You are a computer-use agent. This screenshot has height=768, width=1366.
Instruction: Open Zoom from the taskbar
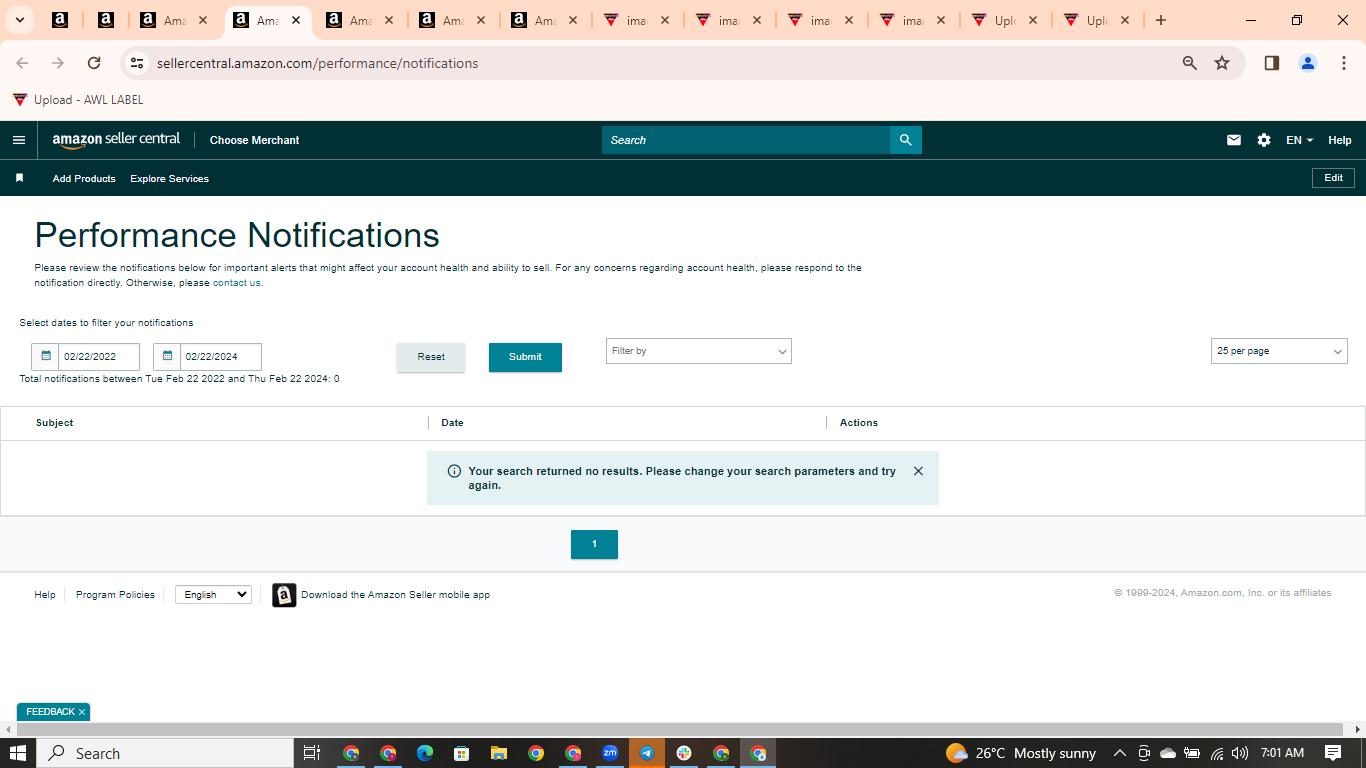[x=610, y=753]
